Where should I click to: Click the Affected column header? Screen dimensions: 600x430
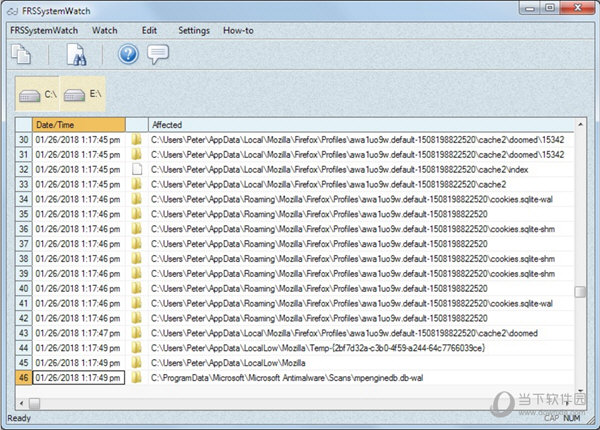tap(361, 125)
